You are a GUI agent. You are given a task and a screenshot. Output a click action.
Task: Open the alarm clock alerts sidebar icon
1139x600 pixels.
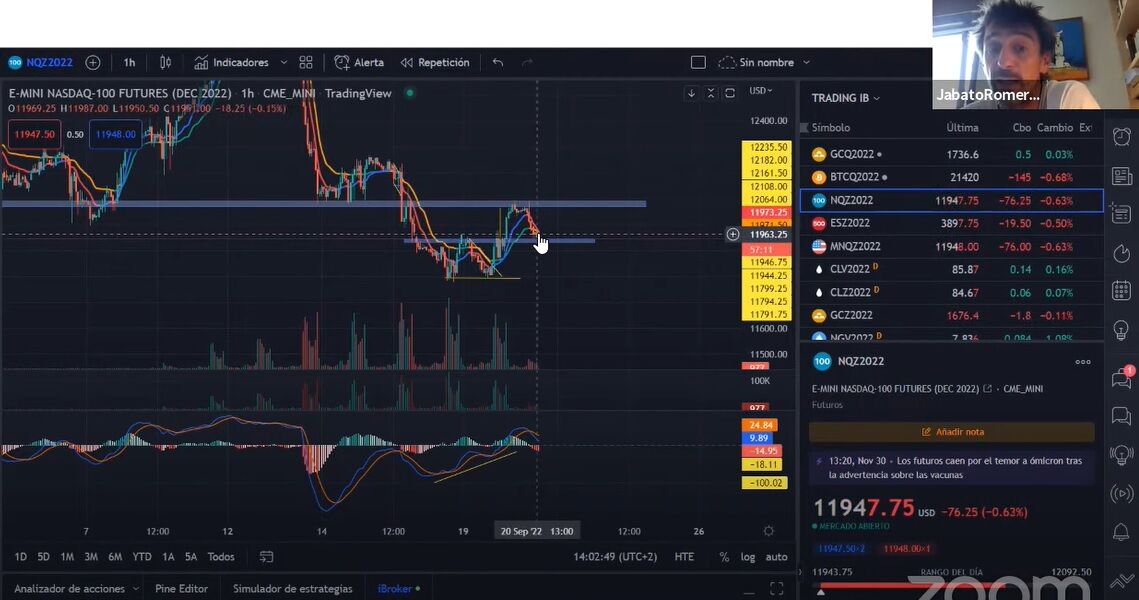[x=1122, y=137]
